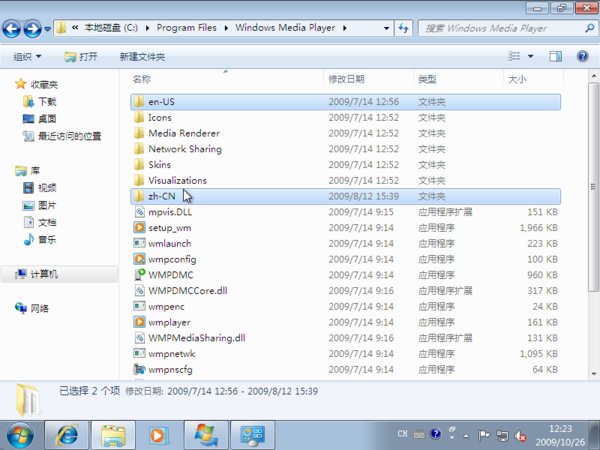Screen dimensions: 600x450
Task: Select the Icons folder icon
Action: [139, 117]
